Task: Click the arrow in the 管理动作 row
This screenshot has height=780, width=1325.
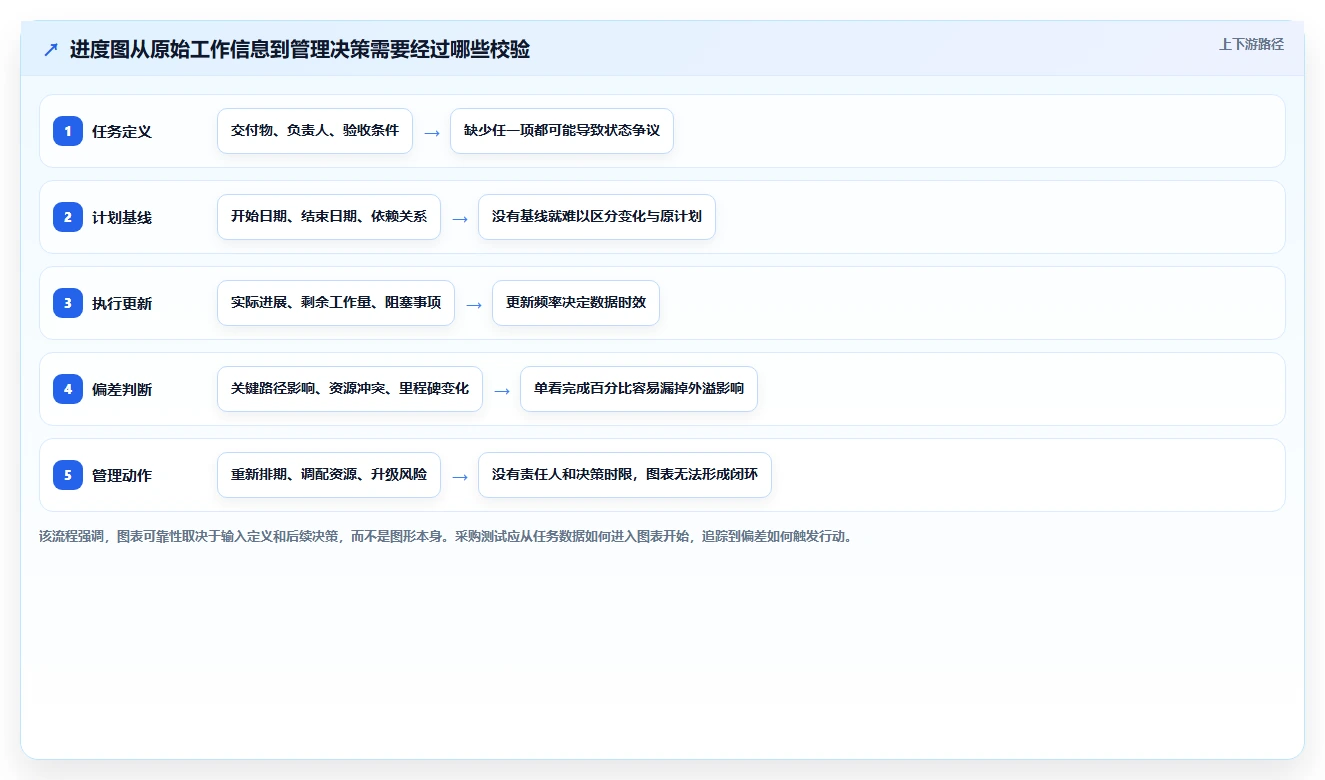Action: [x=460, y=476]
